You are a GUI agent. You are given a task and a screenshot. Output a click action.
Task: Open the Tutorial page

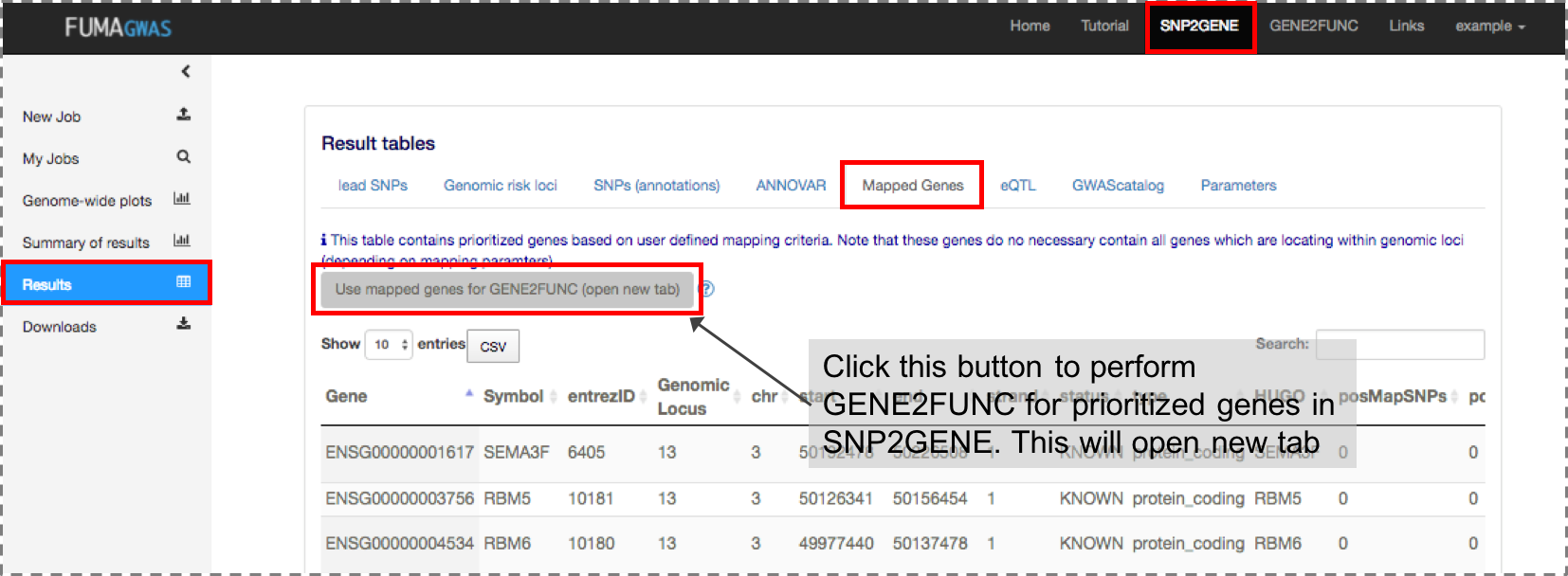click(x=1104, y=27)
